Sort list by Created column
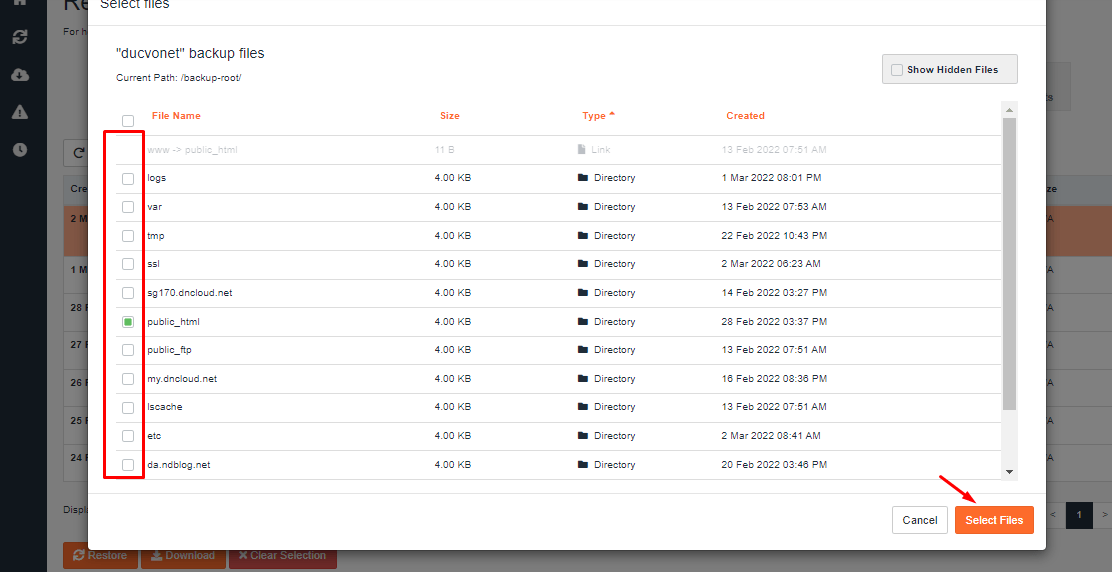 [745, 116]
